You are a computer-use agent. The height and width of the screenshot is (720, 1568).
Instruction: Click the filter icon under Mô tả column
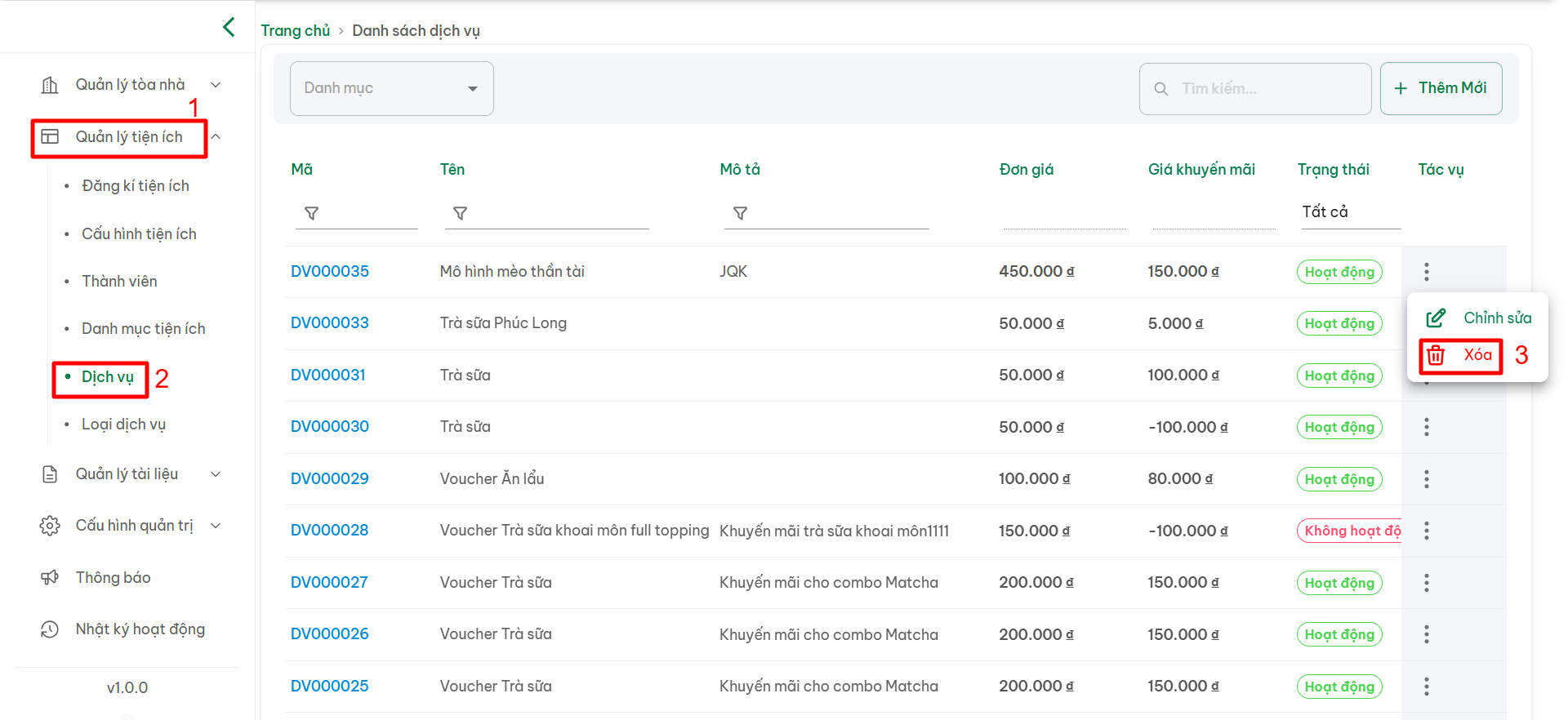(740, 213)
